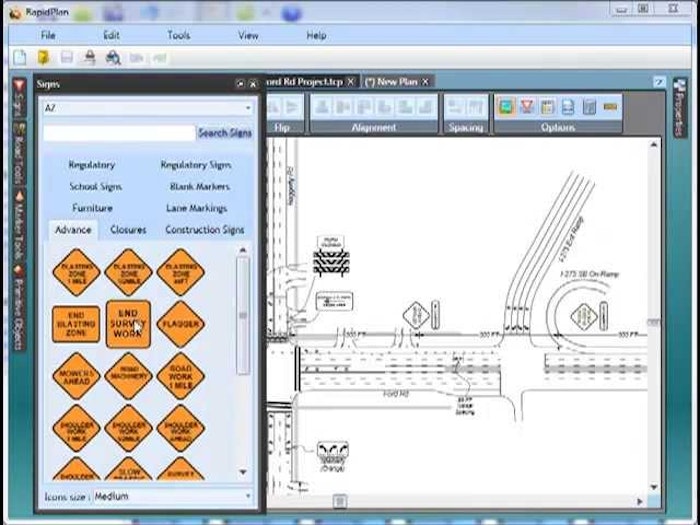700x525 pixels.
Task: Click the Print icon in toolbar
Action: (x=90, y=58)
